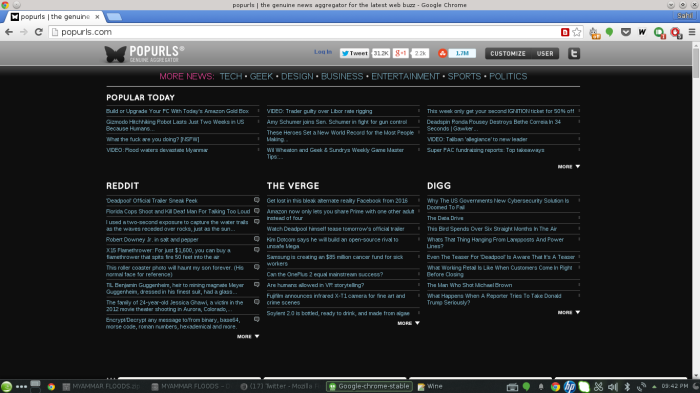Click the HP icon in system tray

569,386
